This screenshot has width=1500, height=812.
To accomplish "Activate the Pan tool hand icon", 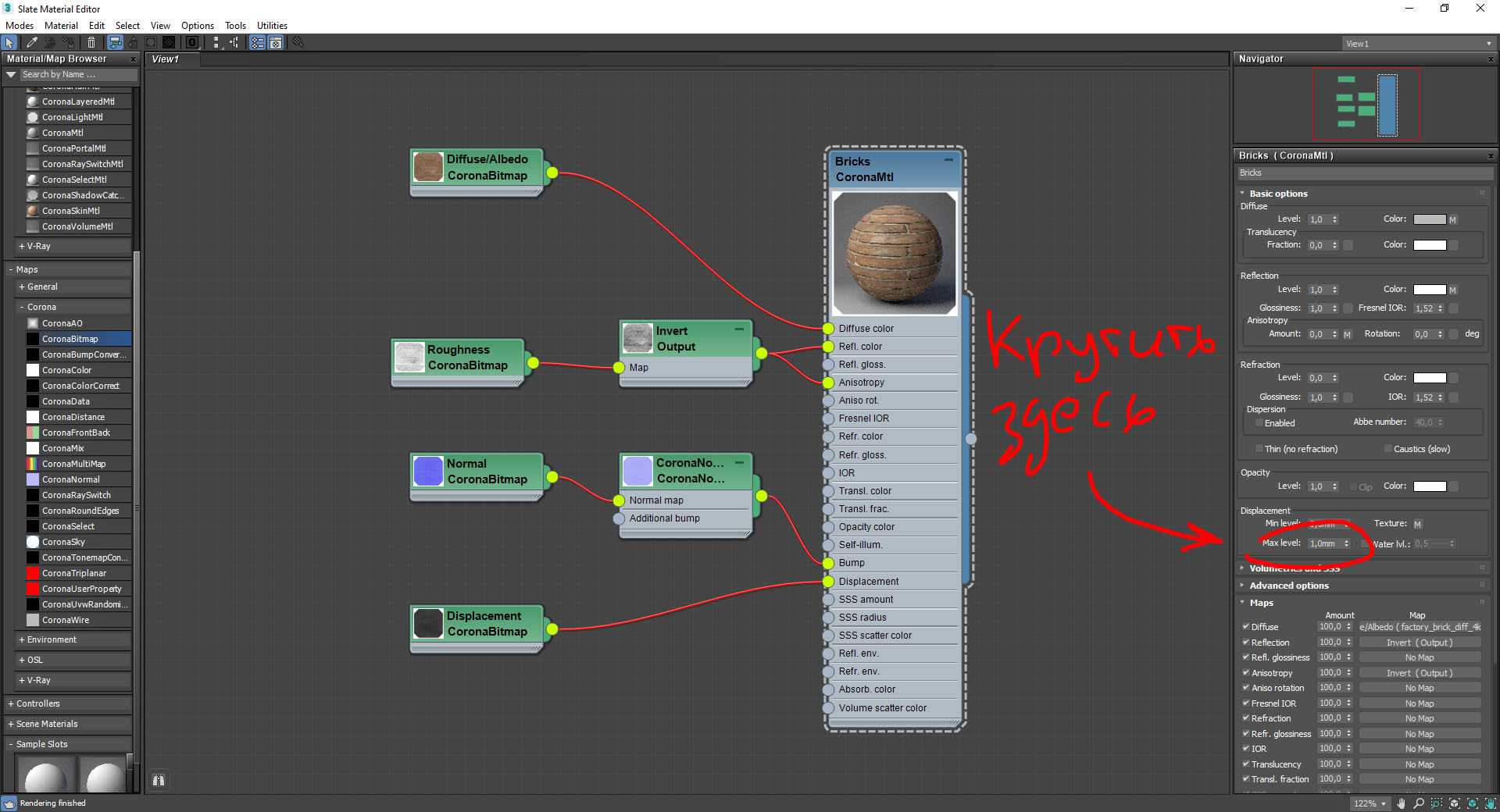I will point(1401,803).
